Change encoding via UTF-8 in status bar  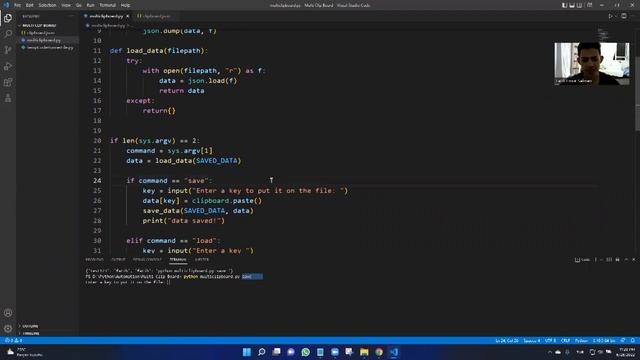tap(550, 340)
